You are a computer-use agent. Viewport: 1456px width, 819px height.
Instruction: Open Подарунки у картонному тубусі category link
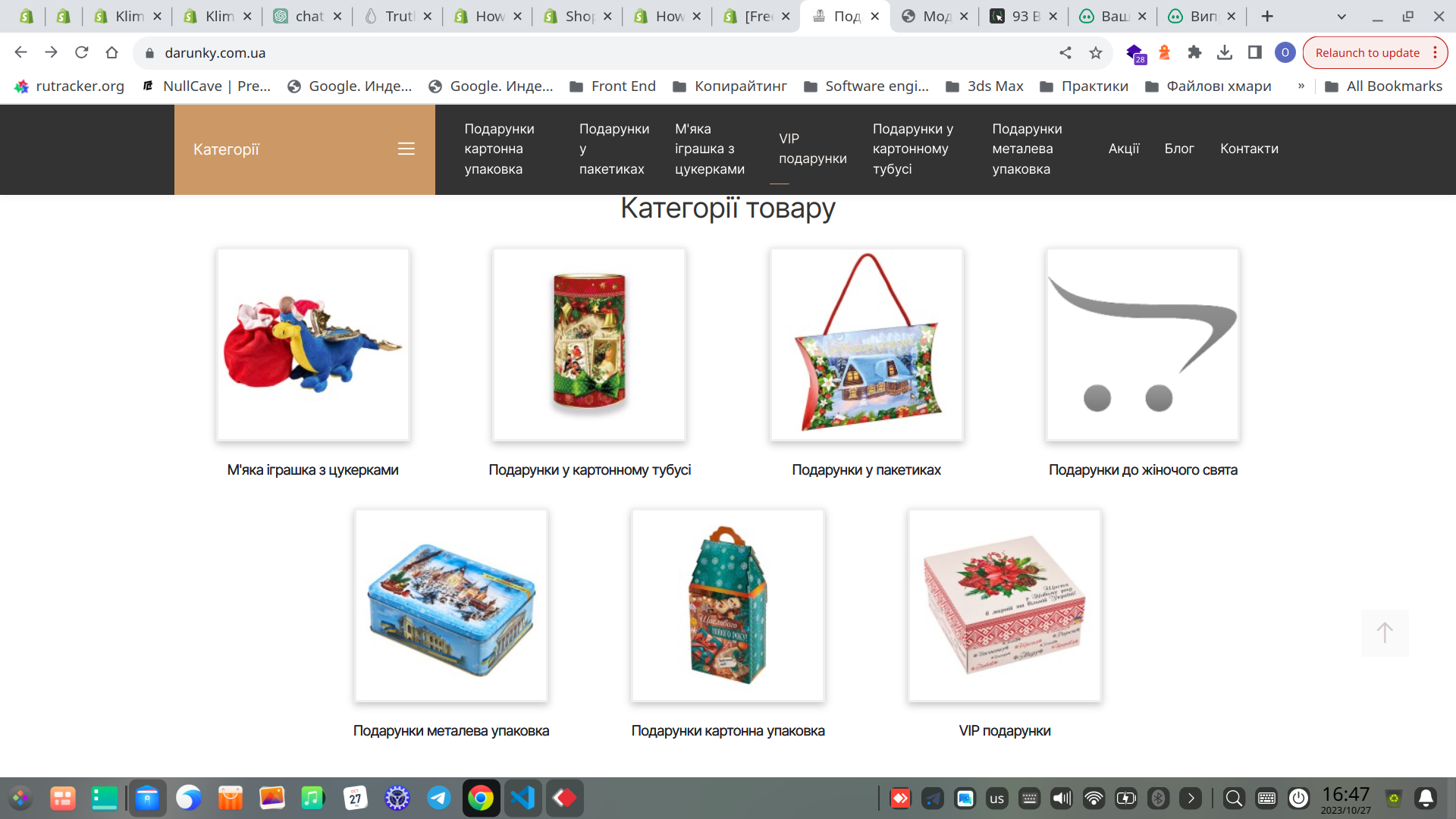coord(589,469)
